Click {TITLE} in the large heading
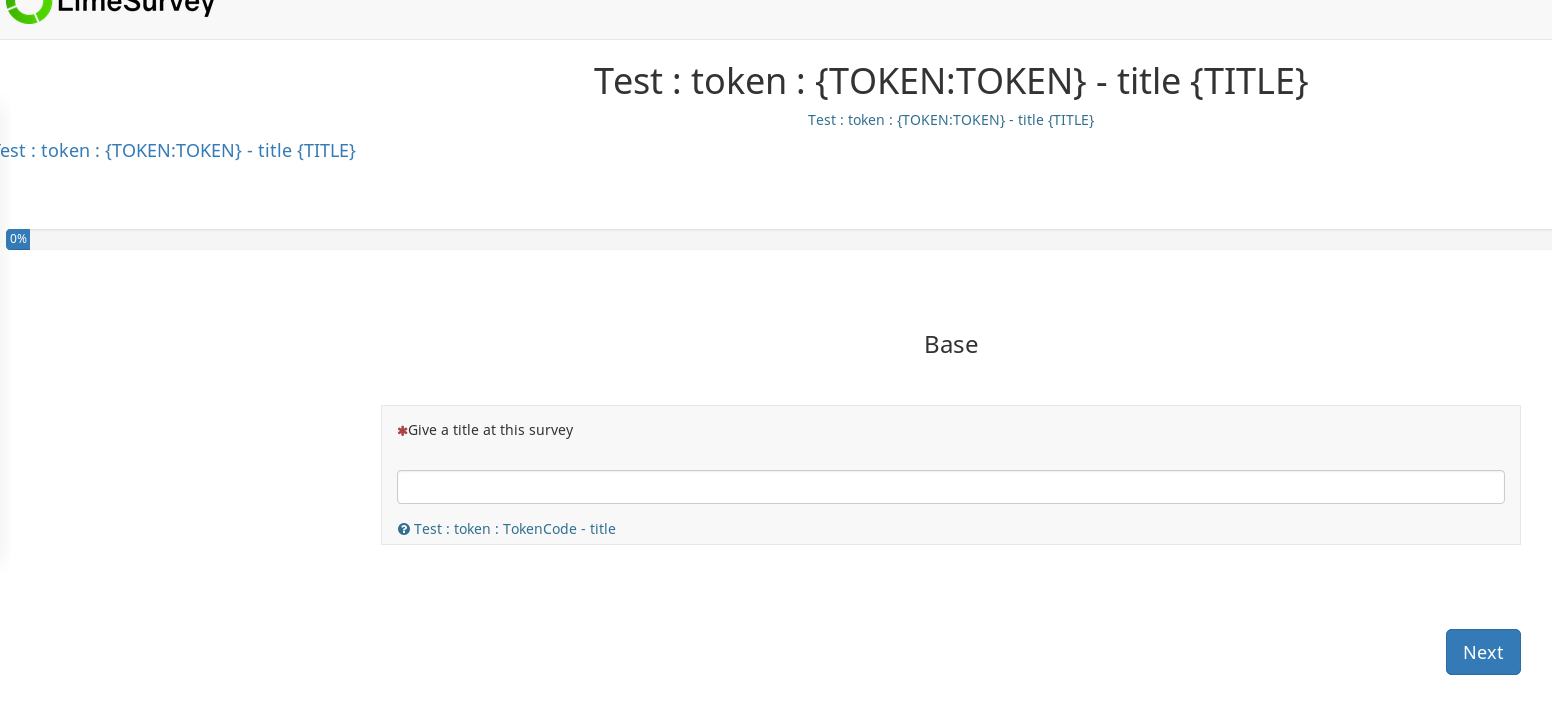1552x709 pixels. [1249, 81]
